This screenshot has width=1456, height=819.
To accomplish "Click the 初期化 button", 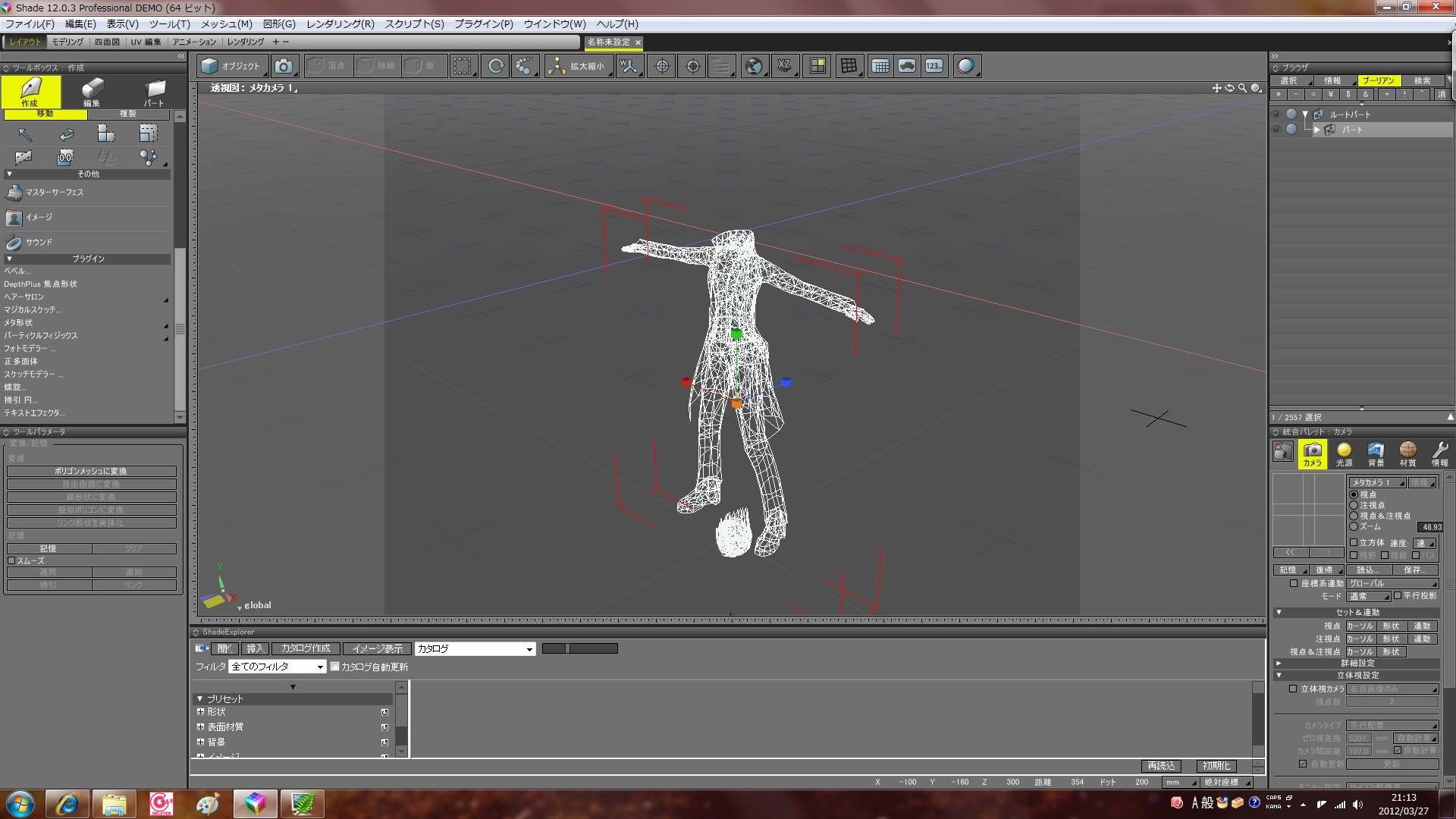I will (x=1215, y=766).
